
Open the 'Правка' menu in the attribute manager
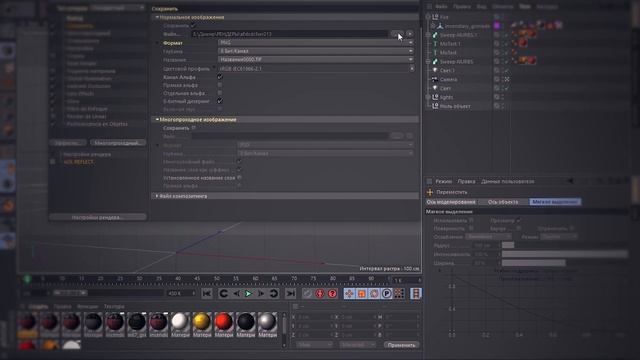coord(466,181)
